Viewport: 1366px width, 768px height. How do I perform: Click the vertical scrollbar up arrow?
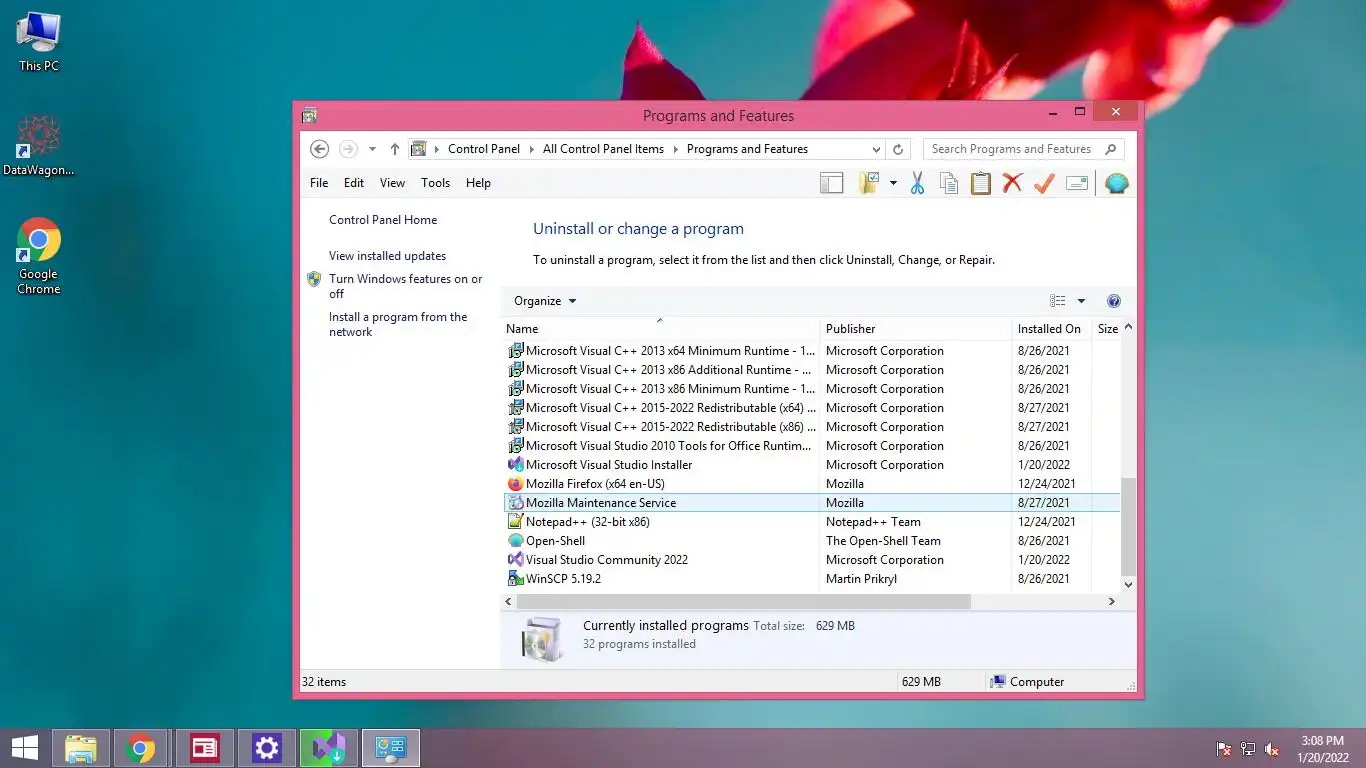tap(1128, 327)
